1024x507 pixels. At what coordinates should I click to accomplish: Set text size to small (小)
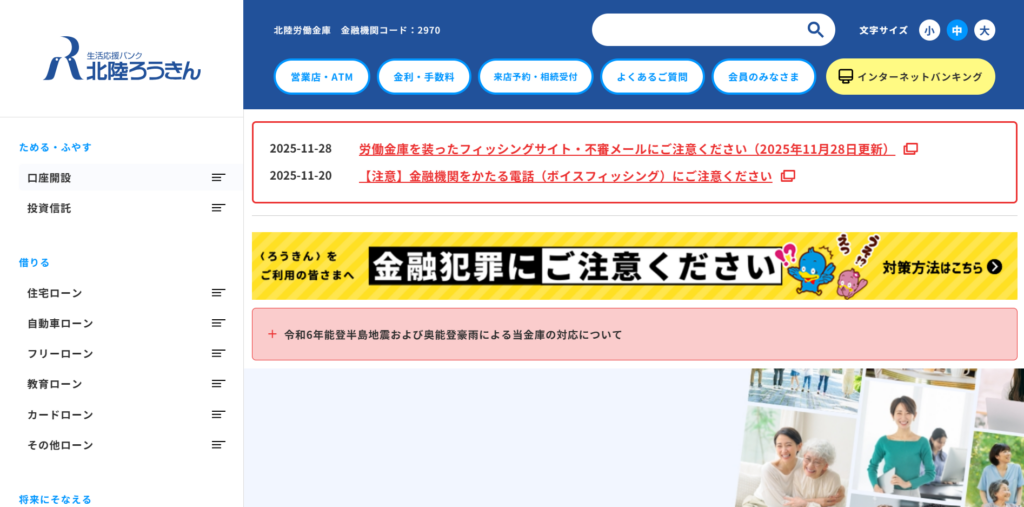(929, 31)
